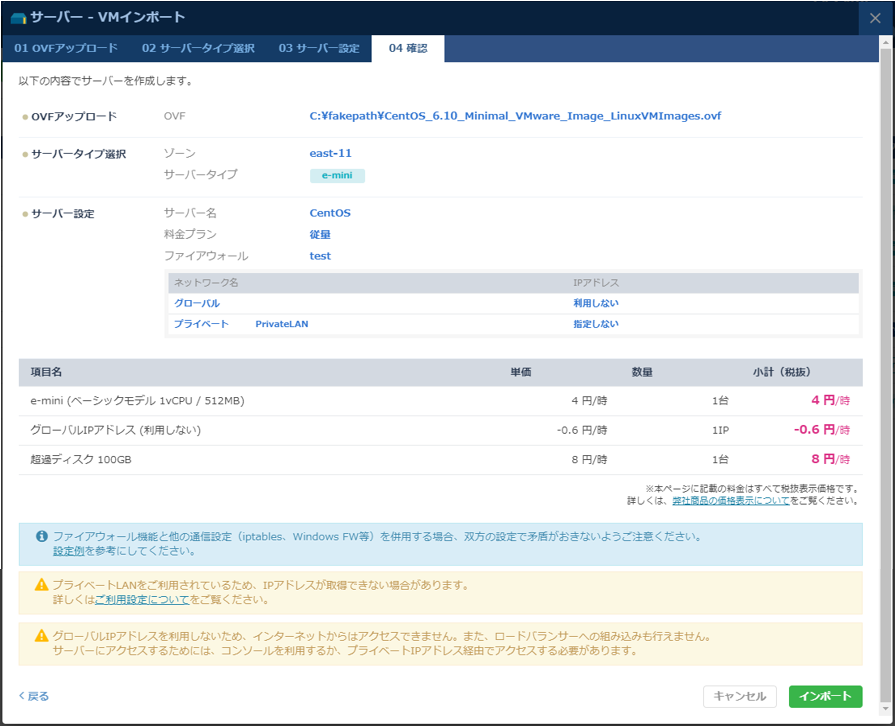
Task: Switch to the 02 サーバータイプ選択 tab
Action: click(x=198, y=48)
